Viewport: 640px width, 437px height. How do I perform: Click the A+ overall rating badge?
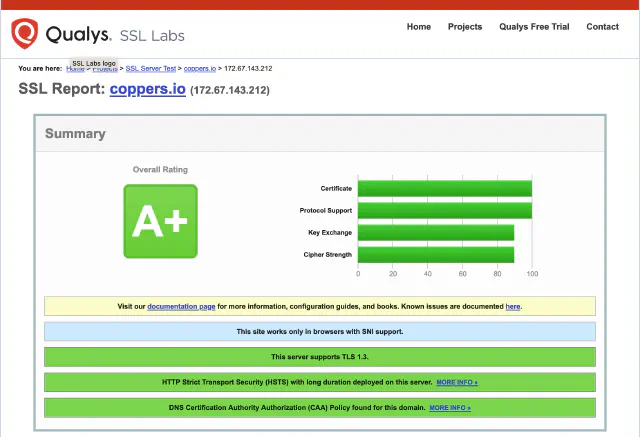click(x=160, y=221)
